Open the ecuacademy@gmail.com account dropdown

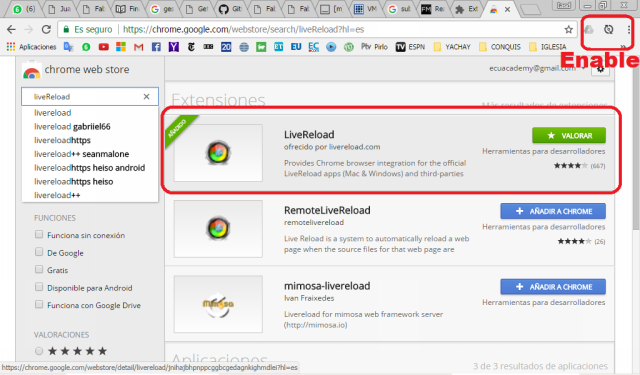(538, 69)
